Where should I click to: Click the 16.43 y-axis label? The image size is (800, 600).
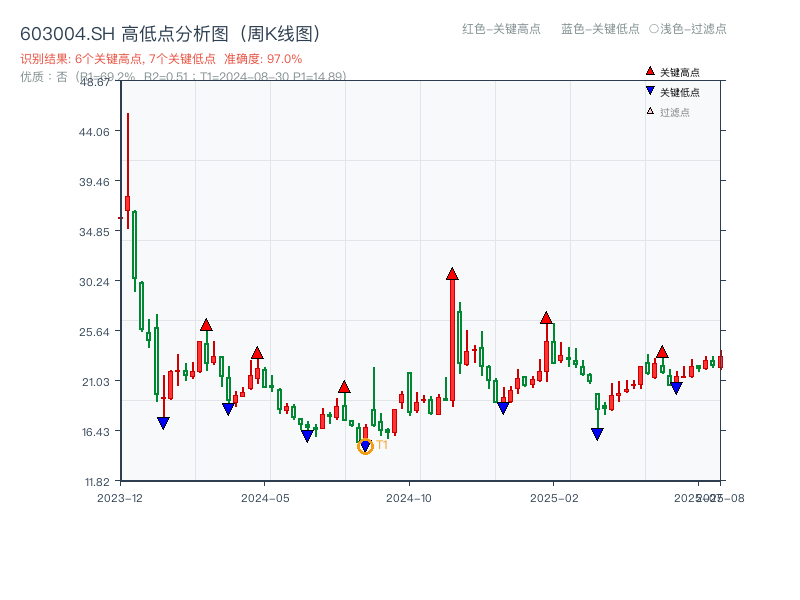95,432
